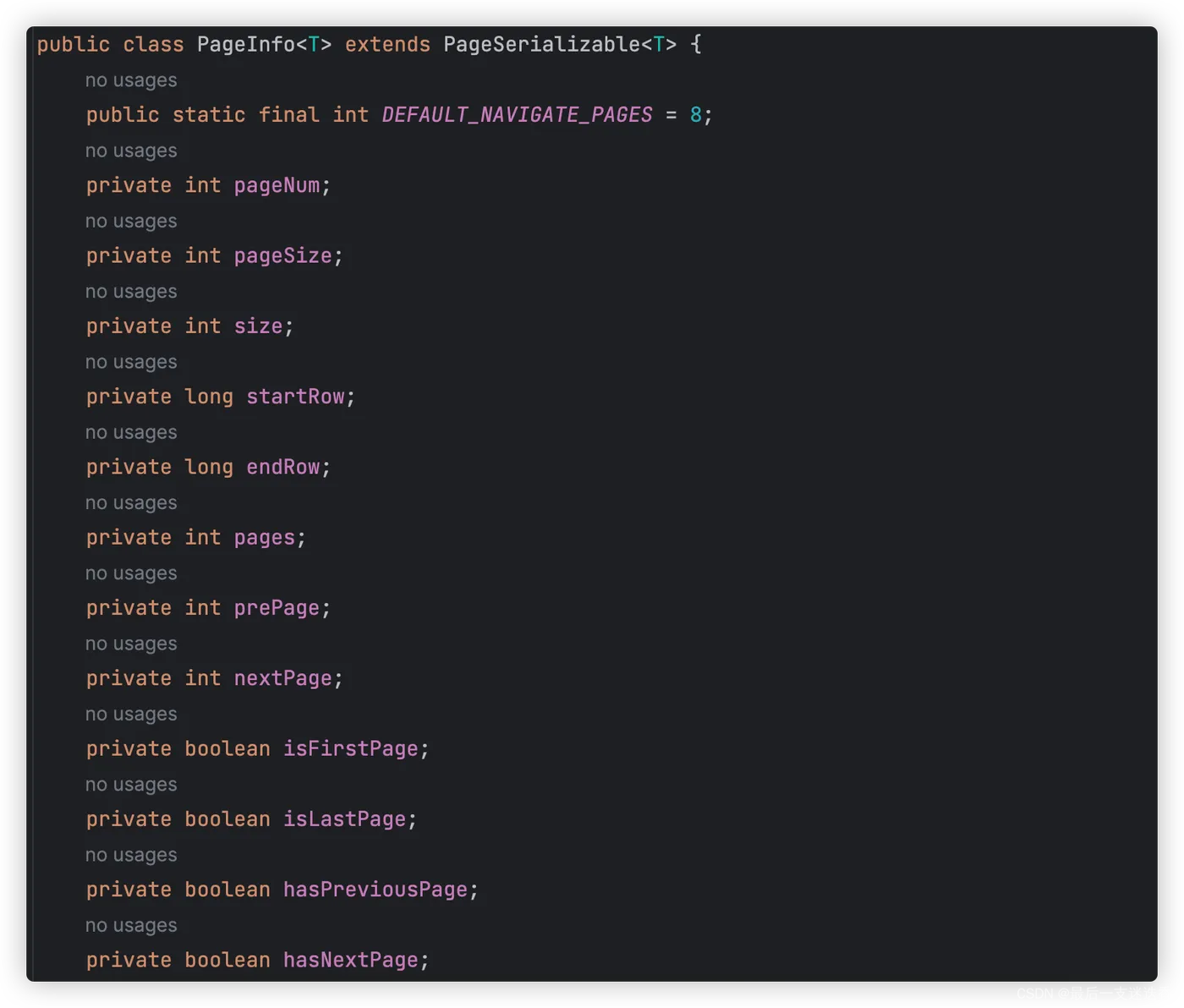Screen dimensions: 1184x1008
Task: Click the size field name
Action: [258, 326]
